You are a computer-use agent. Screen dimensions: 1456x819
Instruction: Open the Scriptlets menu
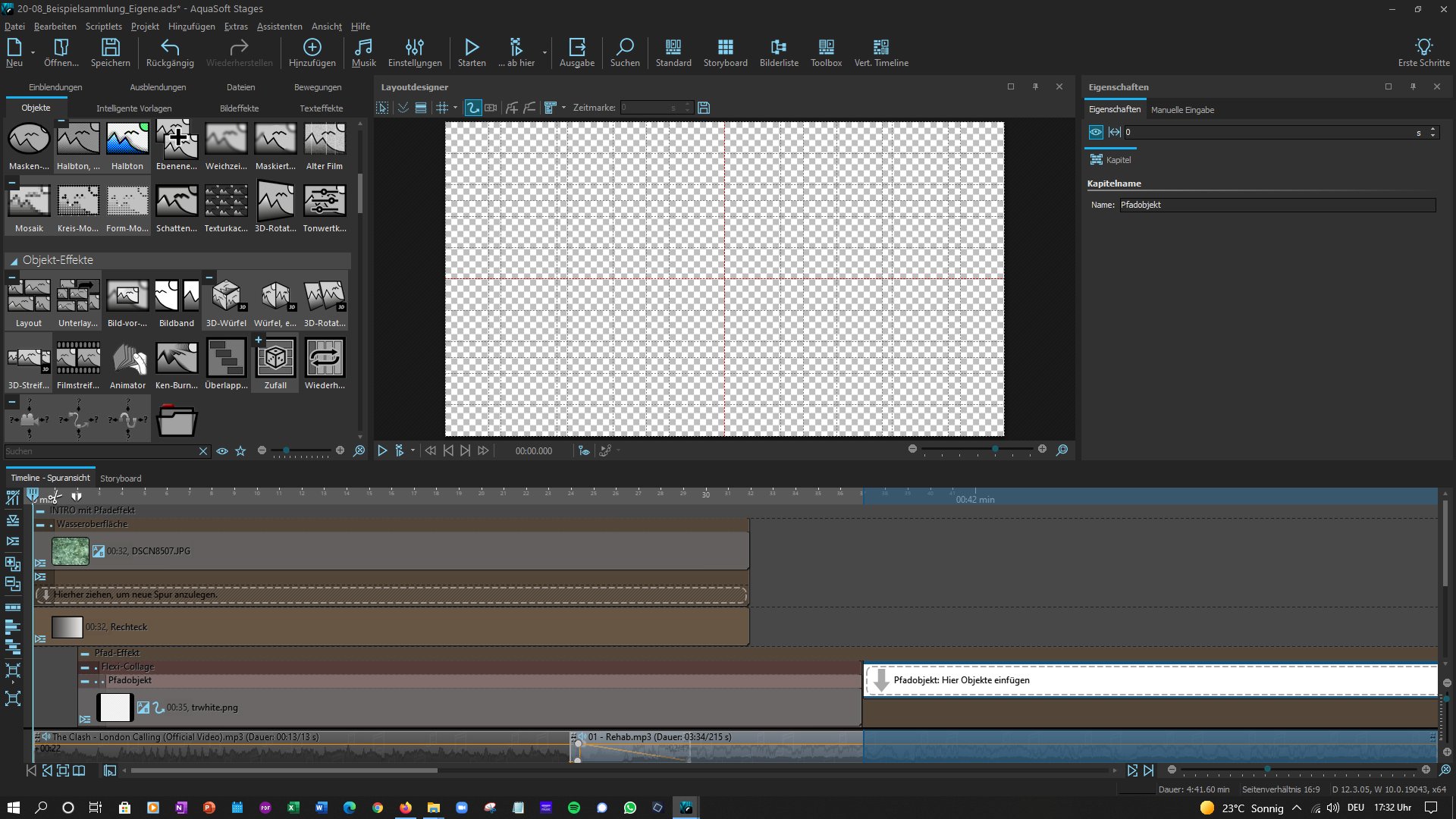coord(103,27)
